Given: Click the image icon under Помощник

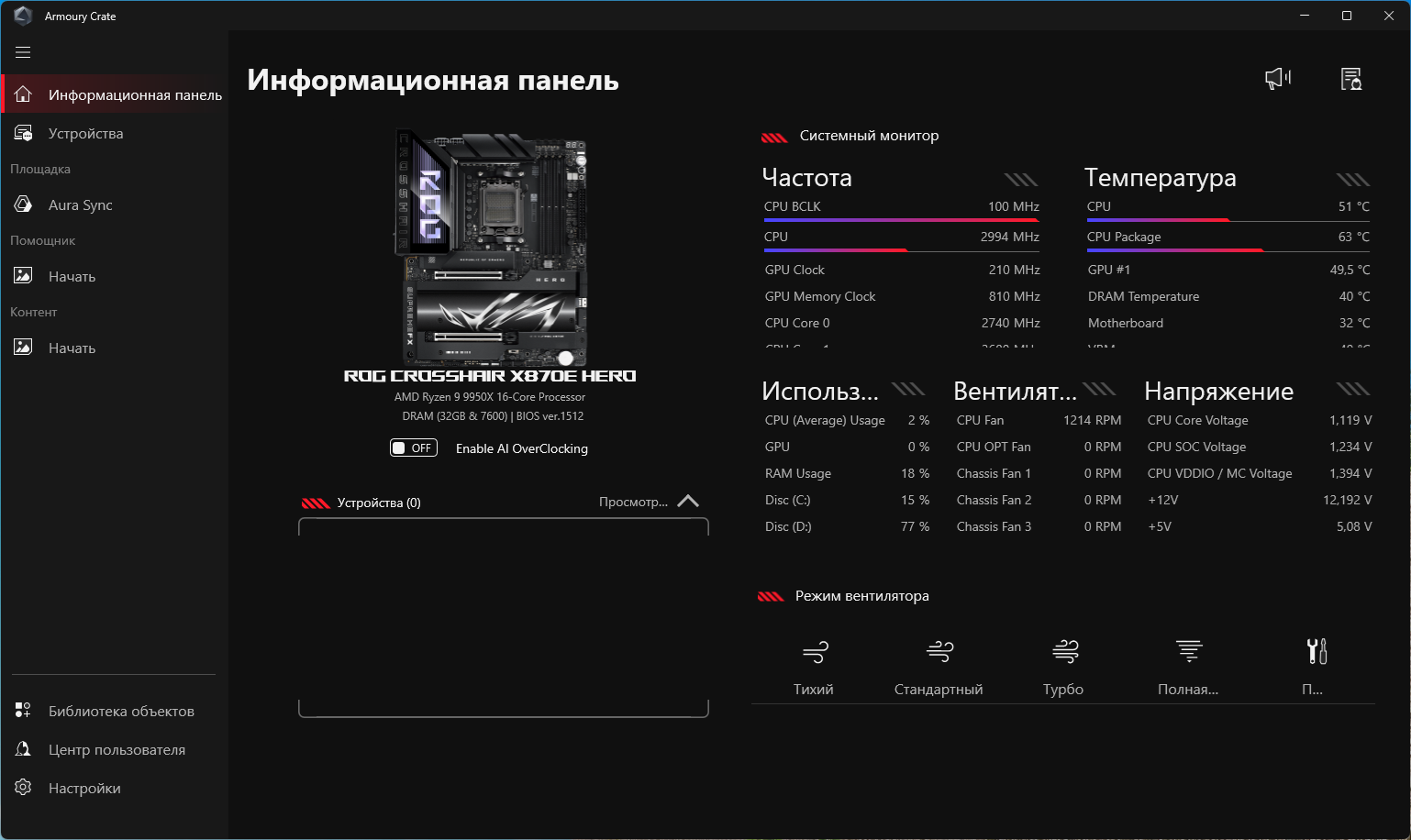Looking at the screenshot, I should 23,276.
